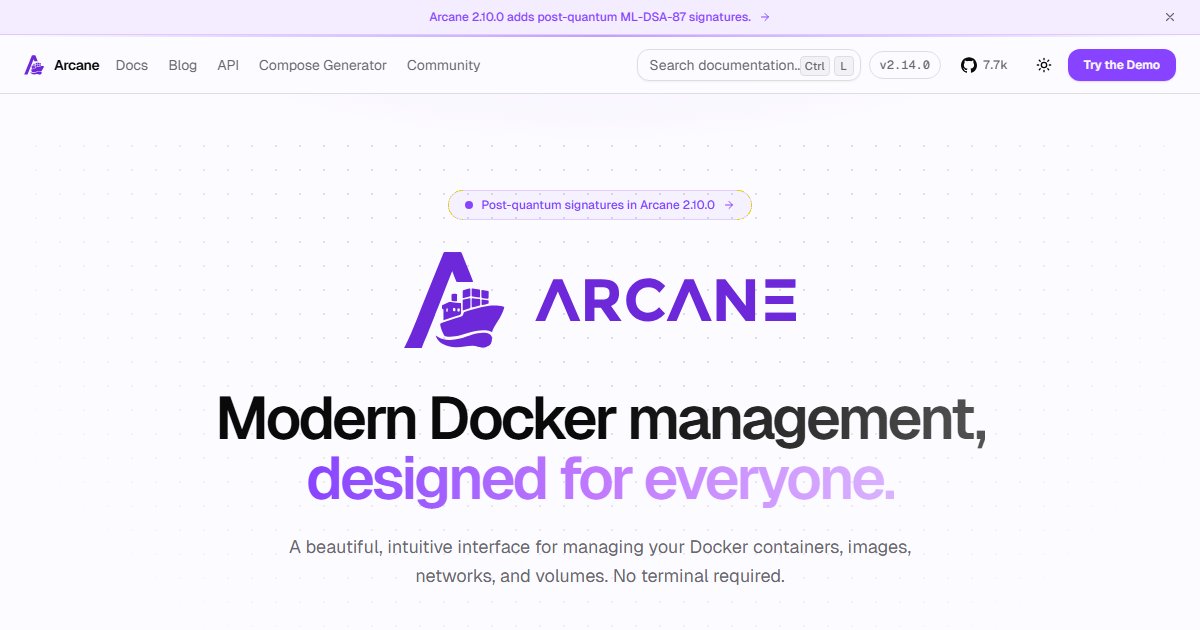This screenshot has width=1200, height=630.
Task: Click the Modern Docker management heading
Action: coord(602,419)
